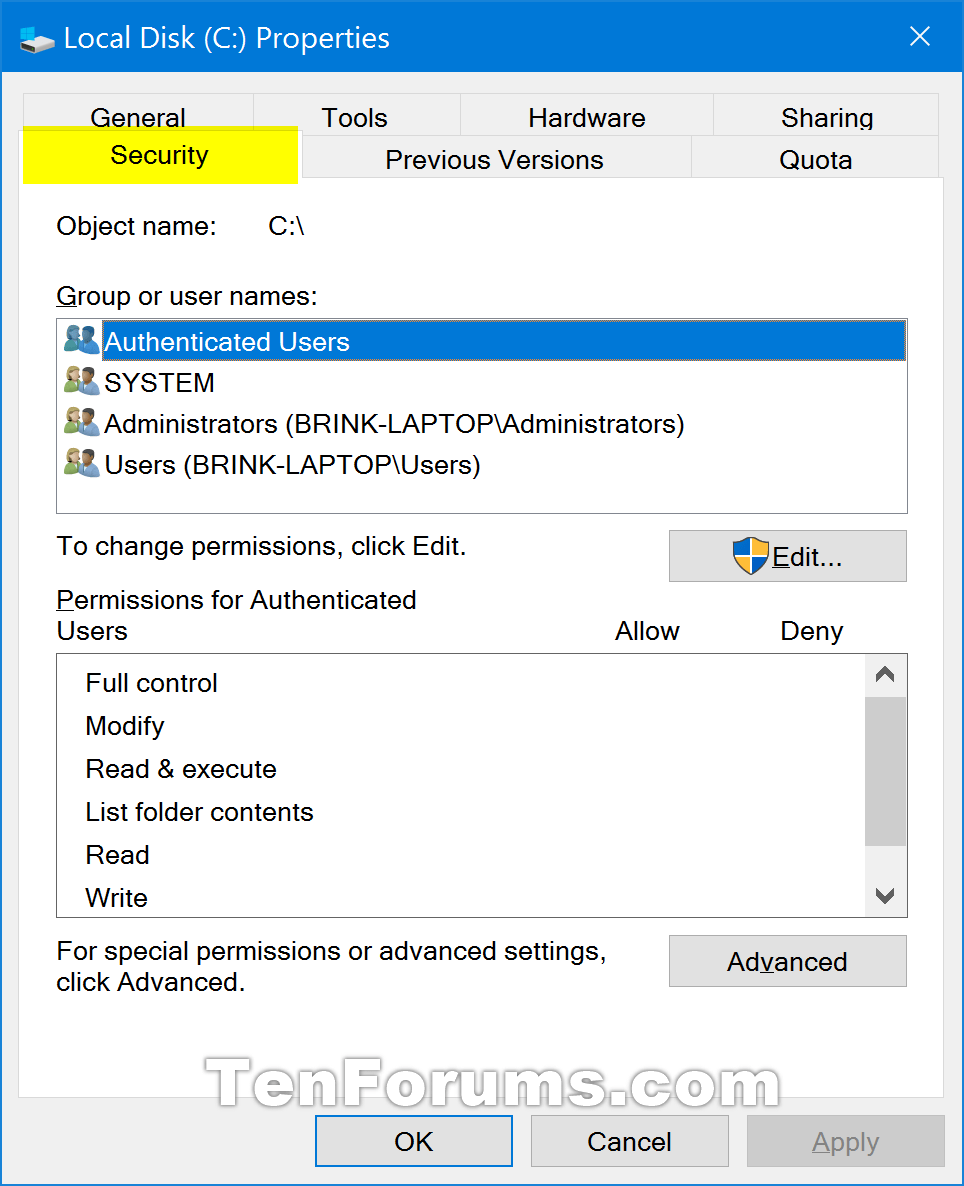This screenshot has width=964, height=1186.
Task: Confirm changes with the OK button
Action: tap(413, 1141)
